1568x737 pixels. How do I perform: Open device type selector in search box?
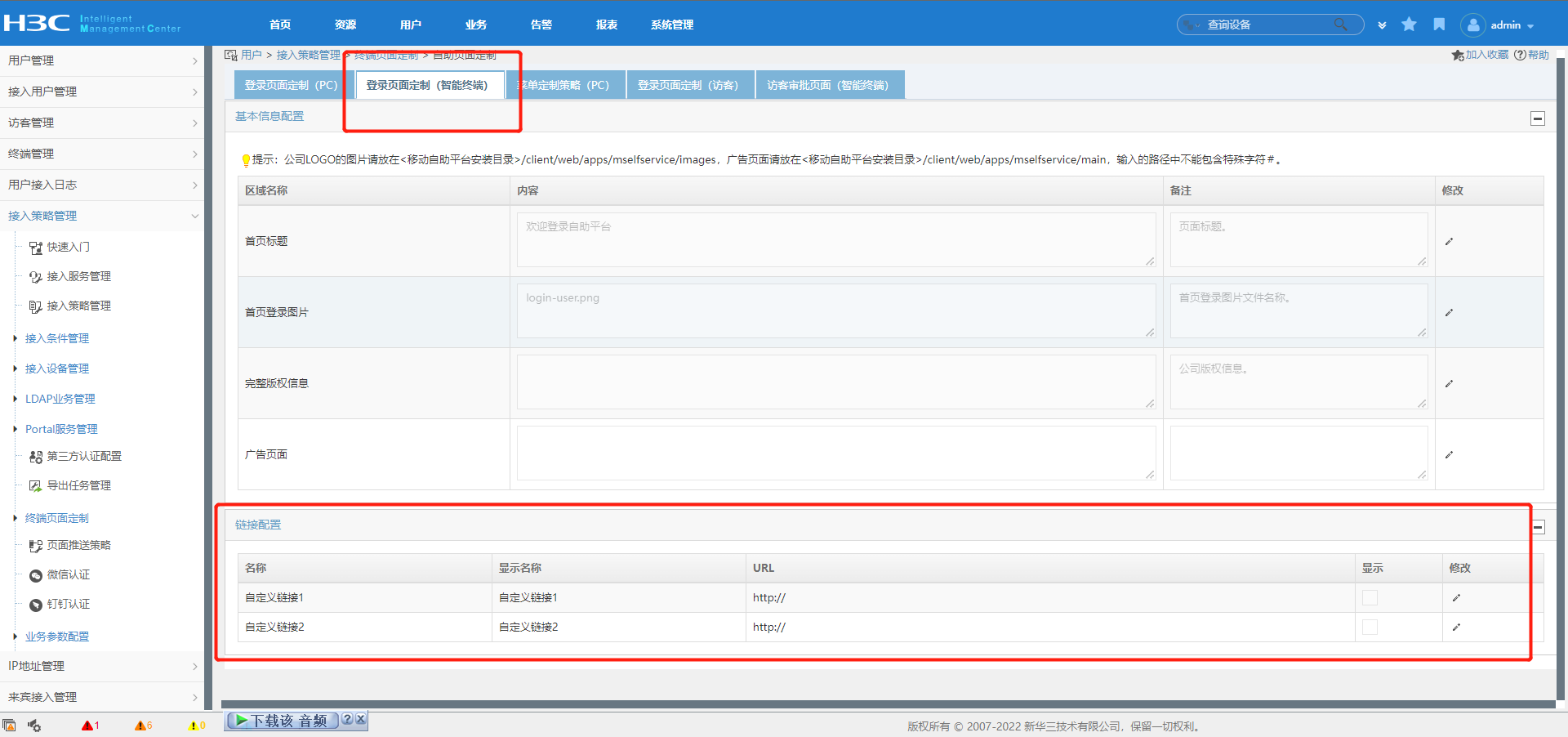(x=1192, y=25)
